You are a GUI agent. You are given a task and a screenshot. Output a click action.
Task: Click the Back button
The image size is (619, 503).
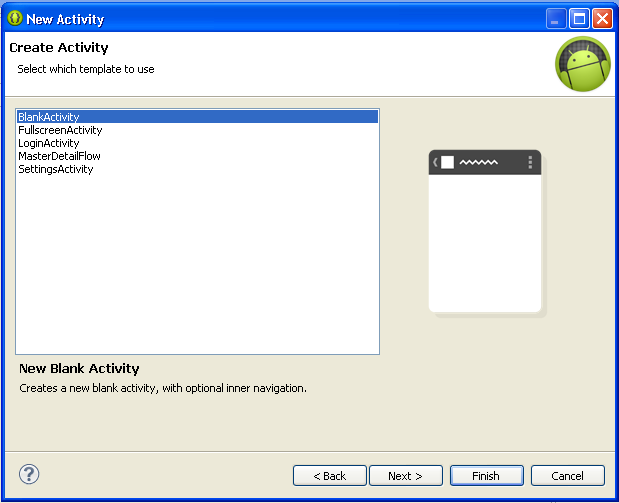(330, 476)
